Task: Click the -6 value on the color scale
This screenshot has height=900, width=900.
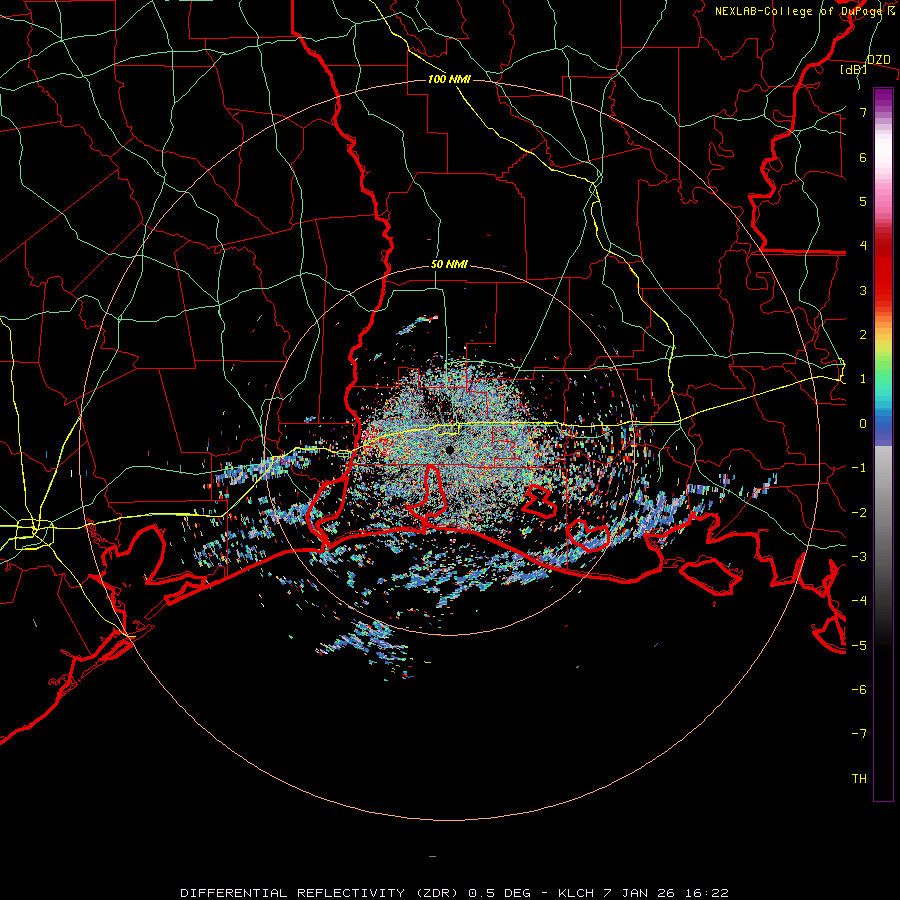Action: [859, 690]
